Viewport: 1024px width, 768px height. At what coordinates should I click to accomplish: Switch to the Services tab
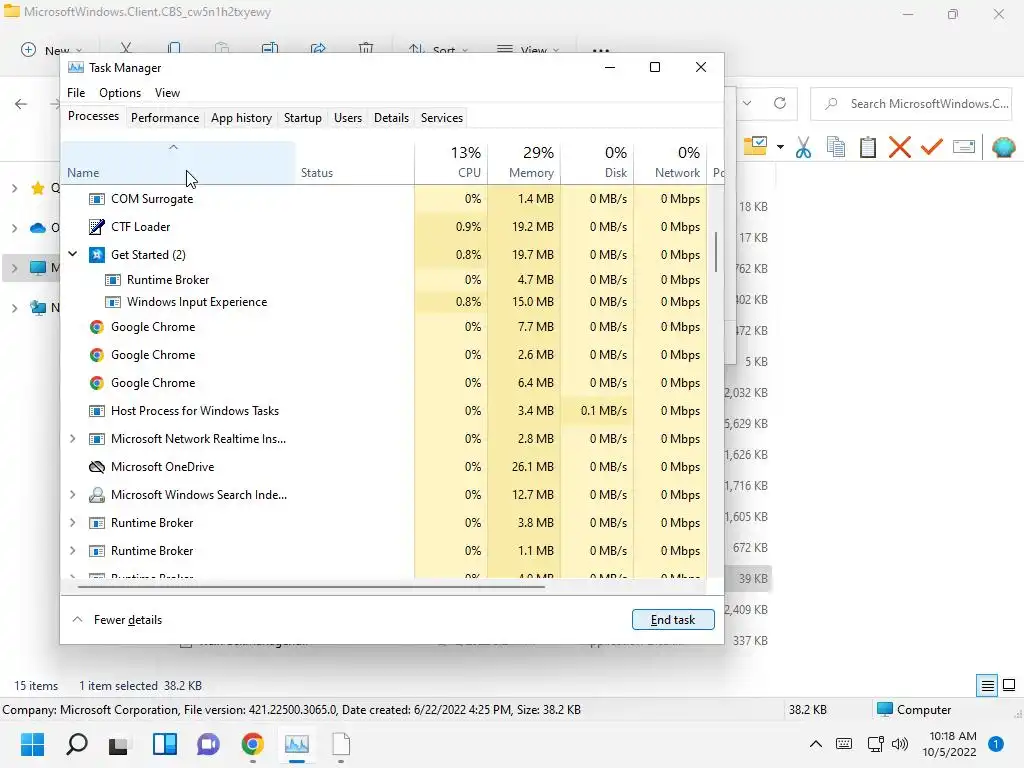pyautogui.click(x=441, y=118)
